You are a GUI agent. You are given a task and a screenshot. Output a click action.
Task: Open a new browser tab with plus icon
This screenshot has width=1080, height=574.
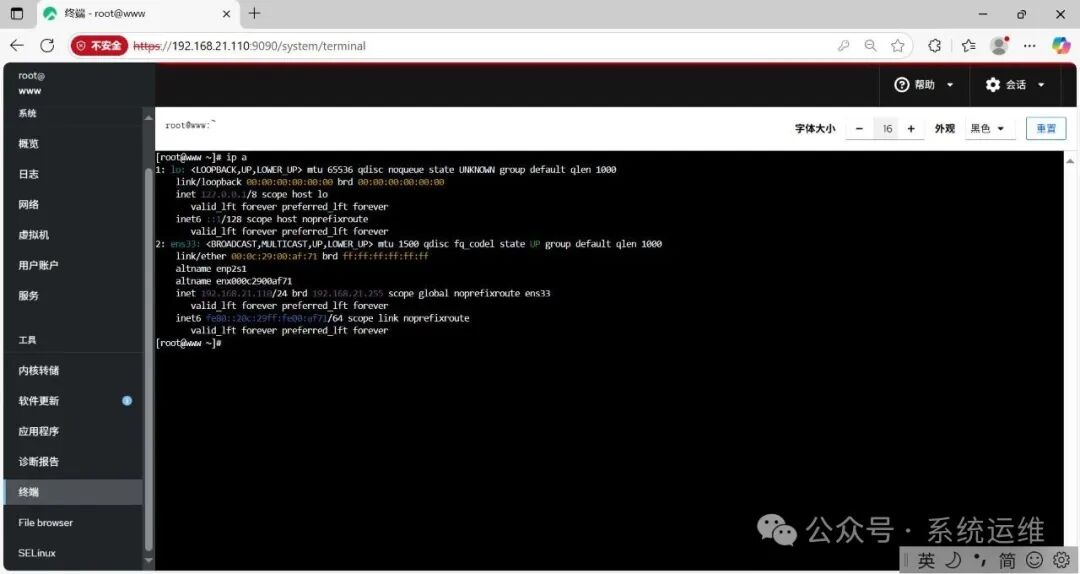point(254,13)
